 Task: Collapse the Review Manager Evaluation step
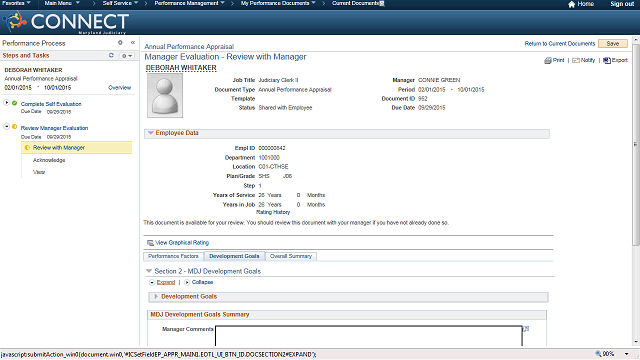point(7,127)
